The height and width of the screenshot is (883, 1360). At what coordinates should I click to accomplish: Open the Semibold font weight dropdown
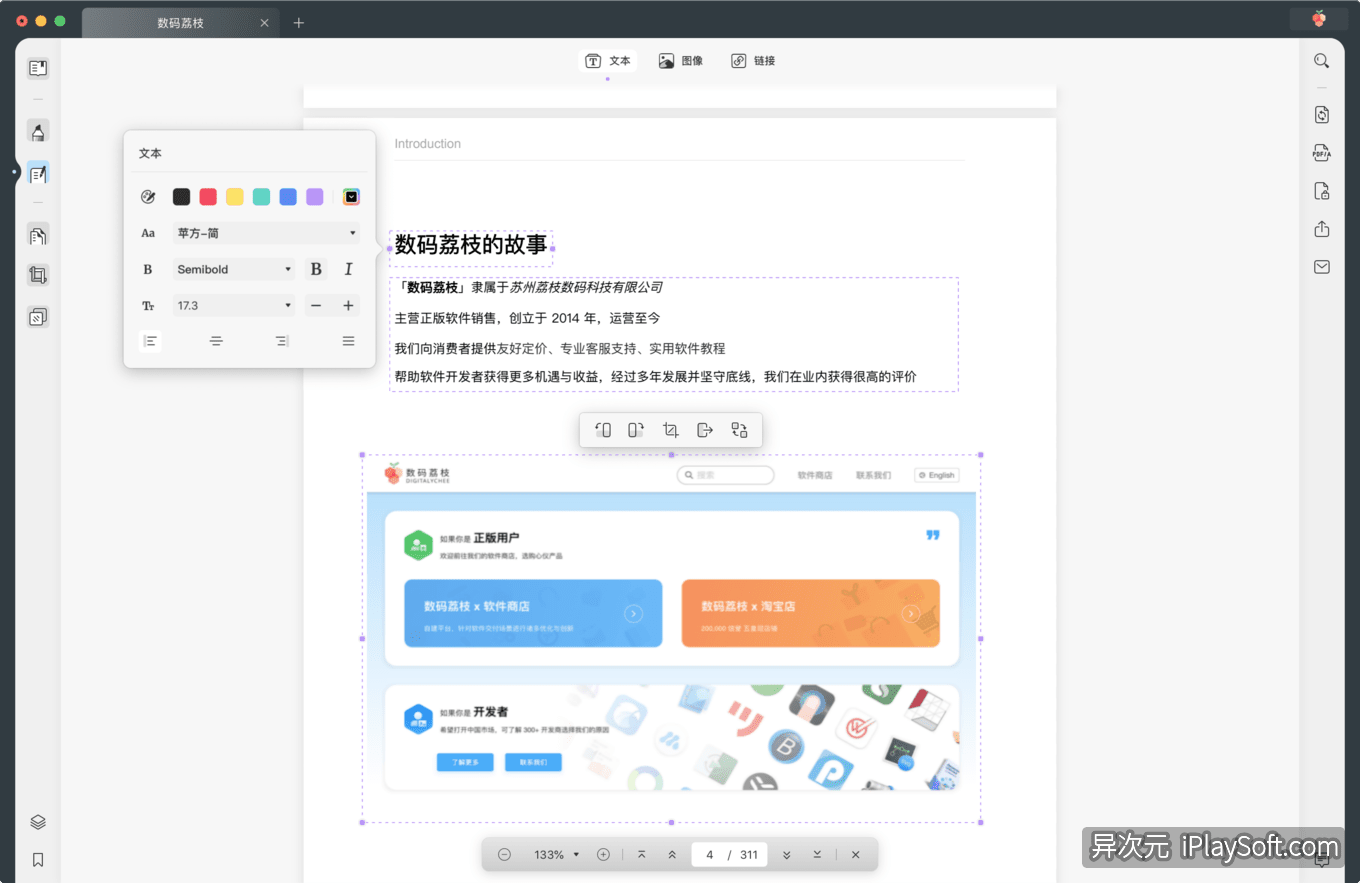pos(233,268)
